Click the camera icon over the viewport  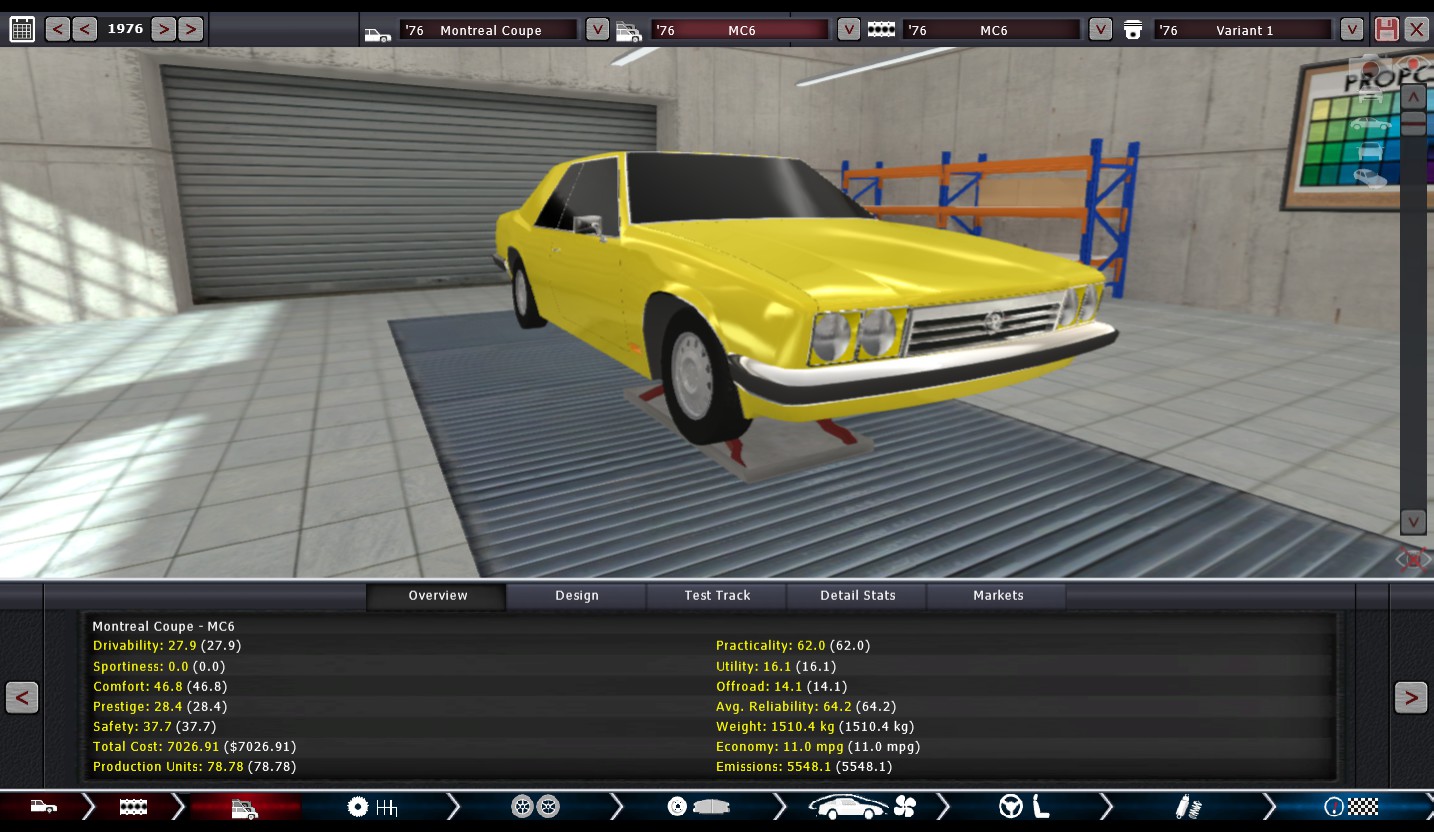[1371, 68]
